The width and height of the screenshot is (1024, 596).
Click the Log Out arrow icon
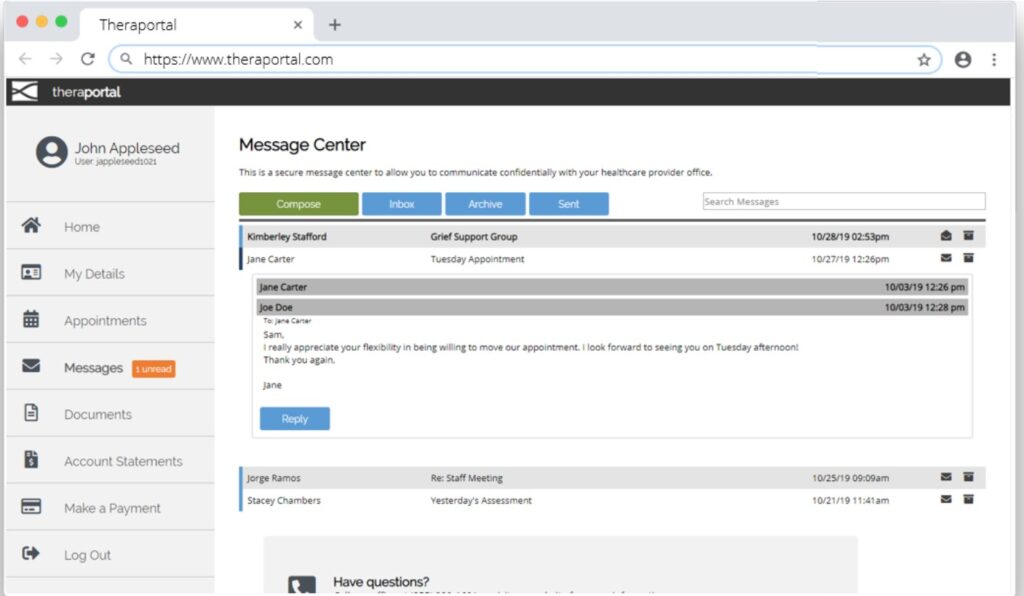(31, 554)
